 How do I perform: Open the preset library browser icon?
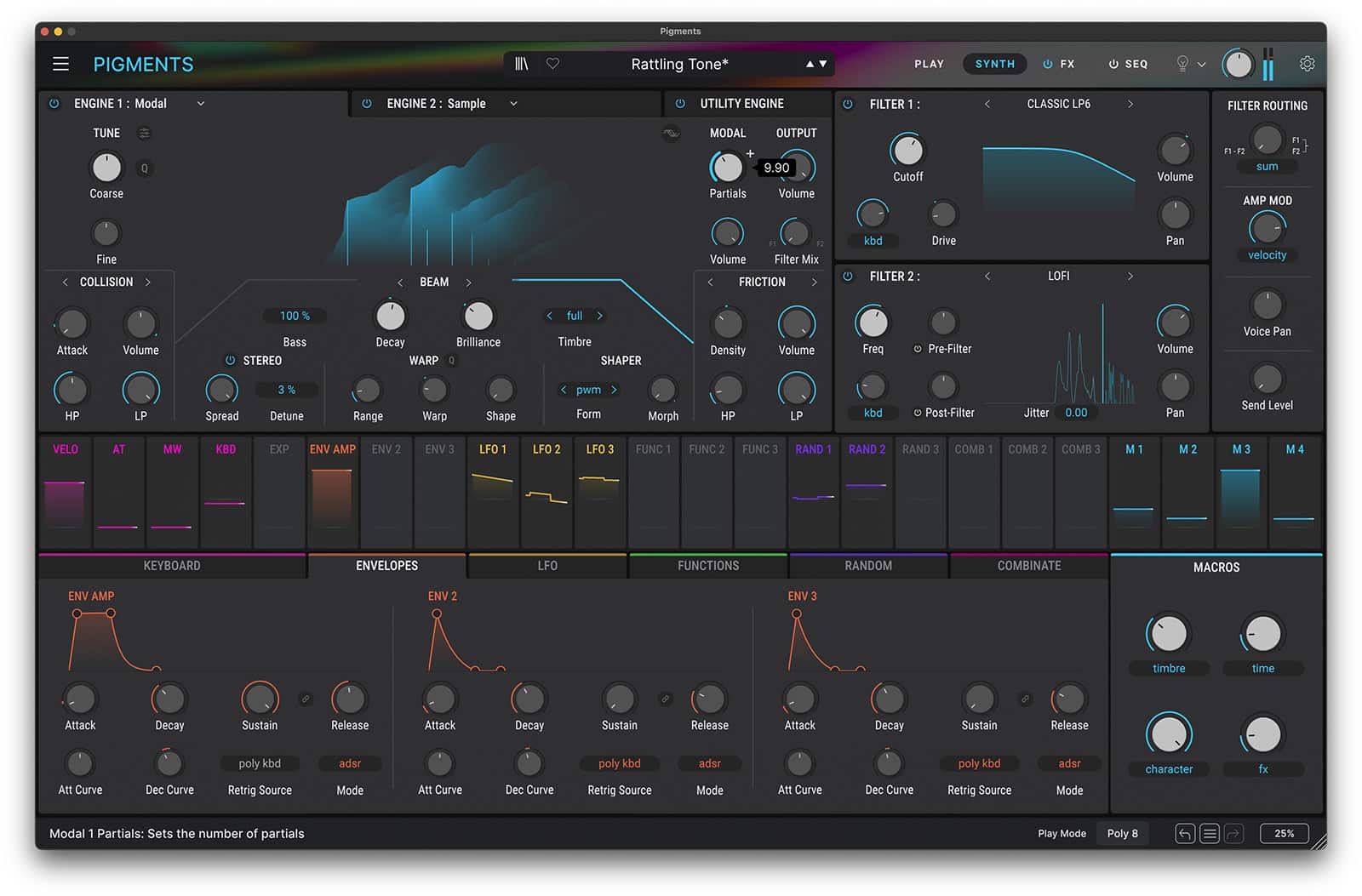(522, 64)
